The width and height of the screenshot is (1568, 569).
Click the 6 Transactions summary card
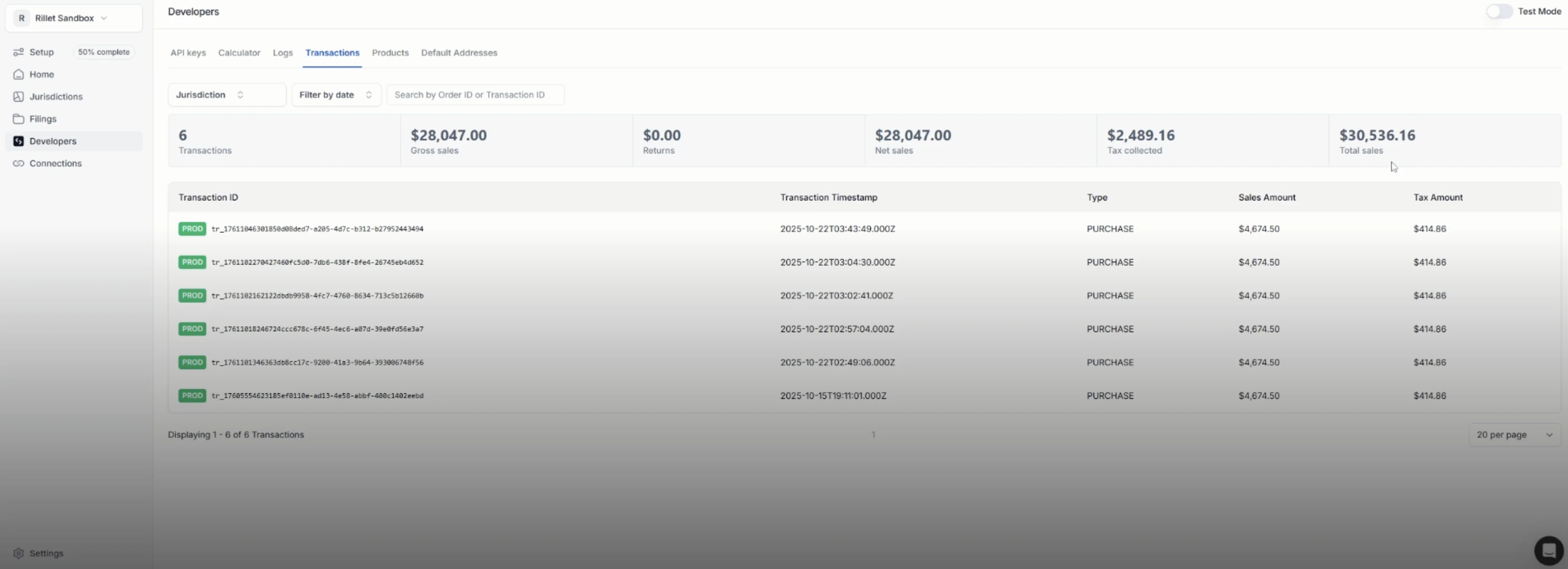(x=284, y=141)
